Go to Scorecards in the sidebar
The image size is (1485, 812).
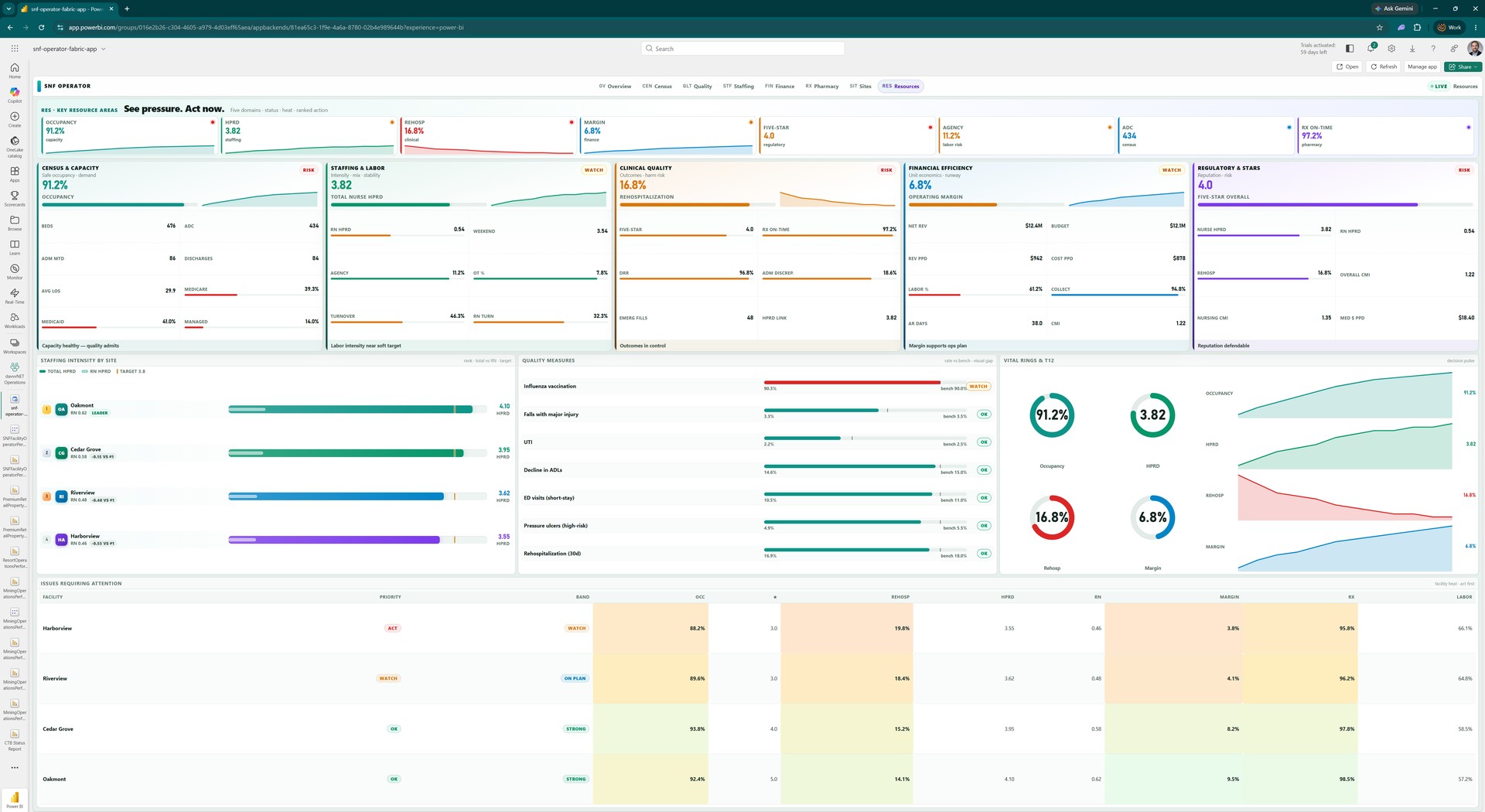[15, 199]
